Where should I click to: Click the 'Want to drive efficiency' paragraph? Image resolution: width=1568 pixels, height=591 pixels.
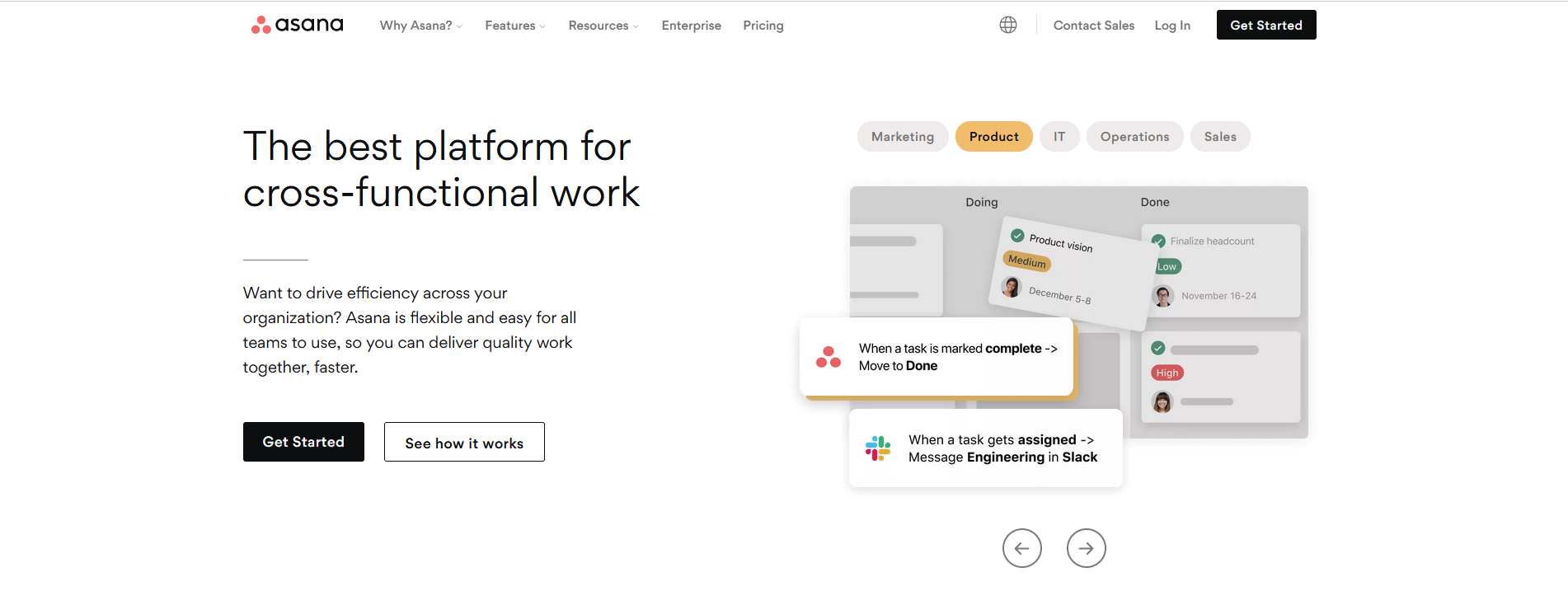(410, 330)
